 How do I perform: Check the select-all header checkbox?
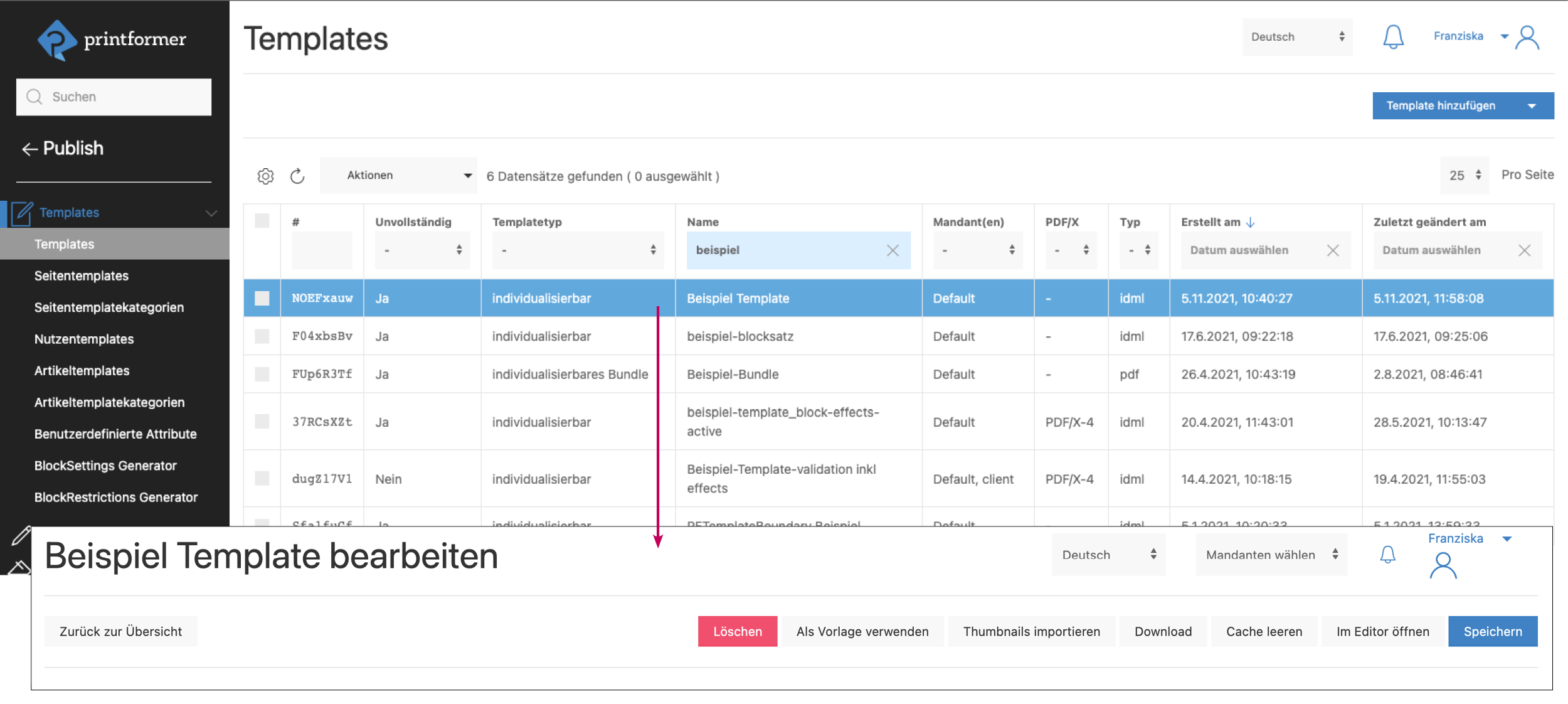(x=262, y=221)
